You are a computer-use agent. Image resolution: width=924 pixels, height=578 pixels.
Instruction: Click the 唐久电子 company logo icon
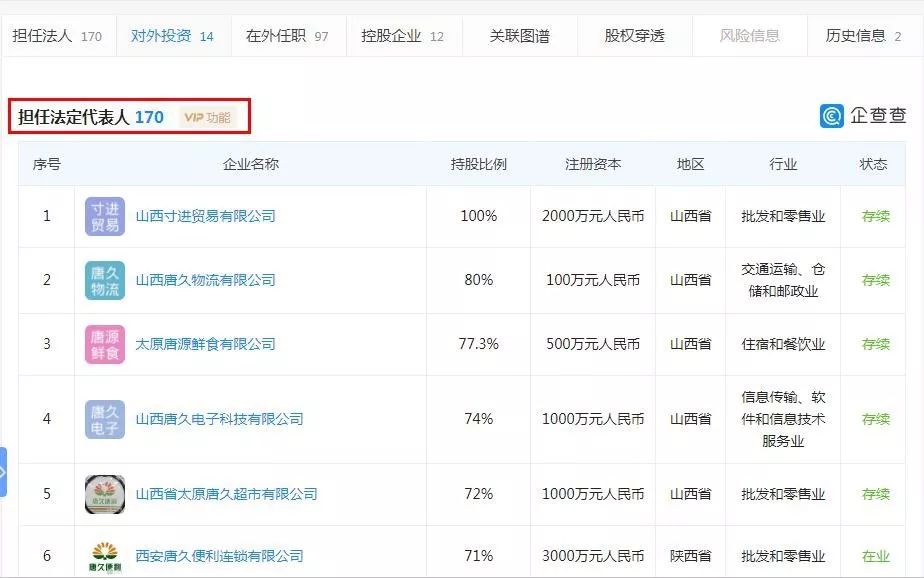(x=107, y=419)
